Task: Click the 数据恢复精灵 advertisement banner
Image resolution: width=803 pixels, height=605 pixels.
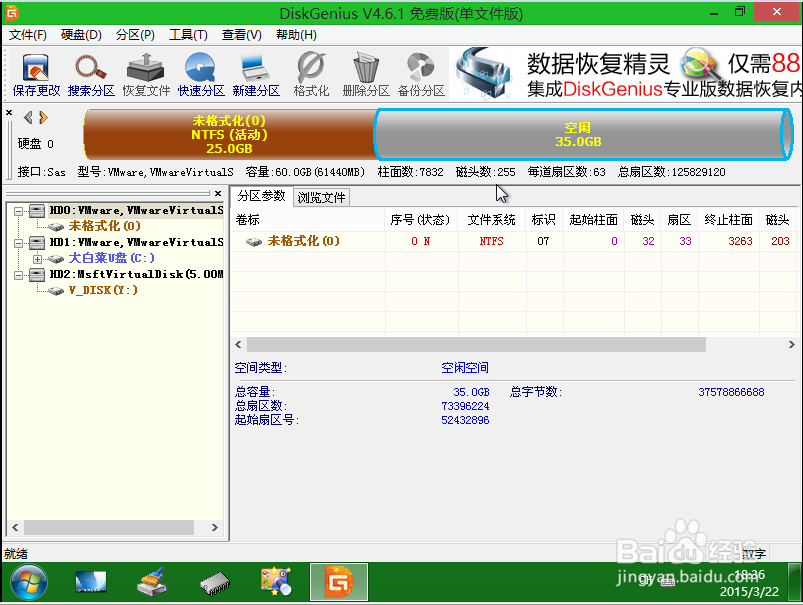Action: (626, 75)
